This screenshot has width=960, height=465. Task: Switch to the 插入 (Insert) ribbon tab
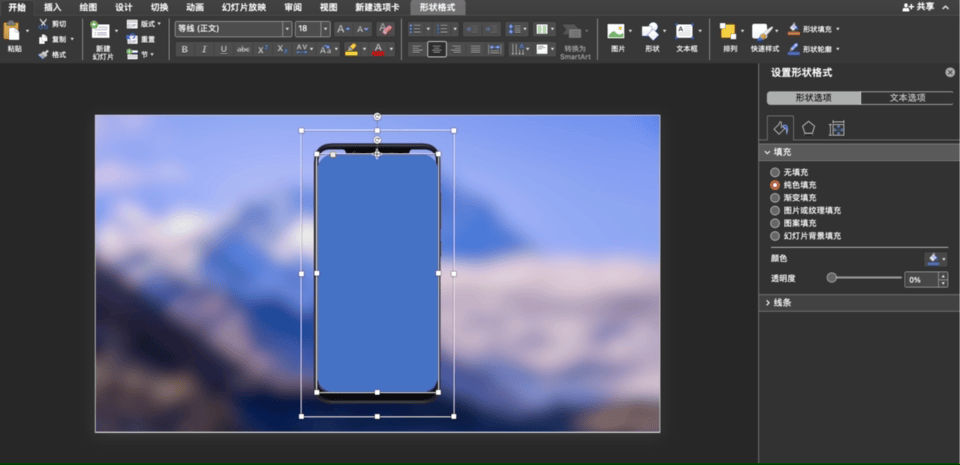pyautogui.click(x=52, y=7)
